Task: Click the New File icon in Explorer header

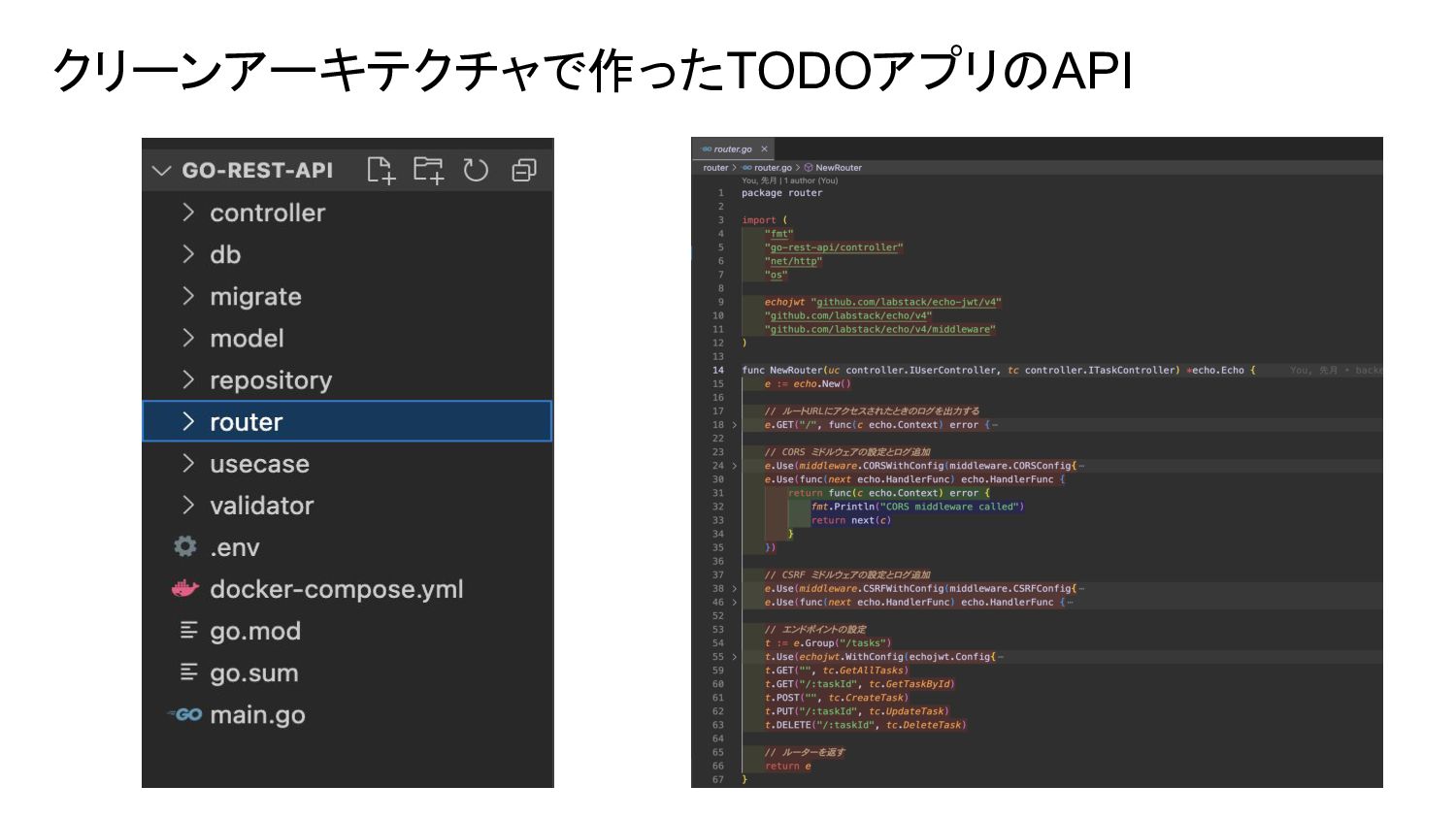Action: click(x=381, y=170)
